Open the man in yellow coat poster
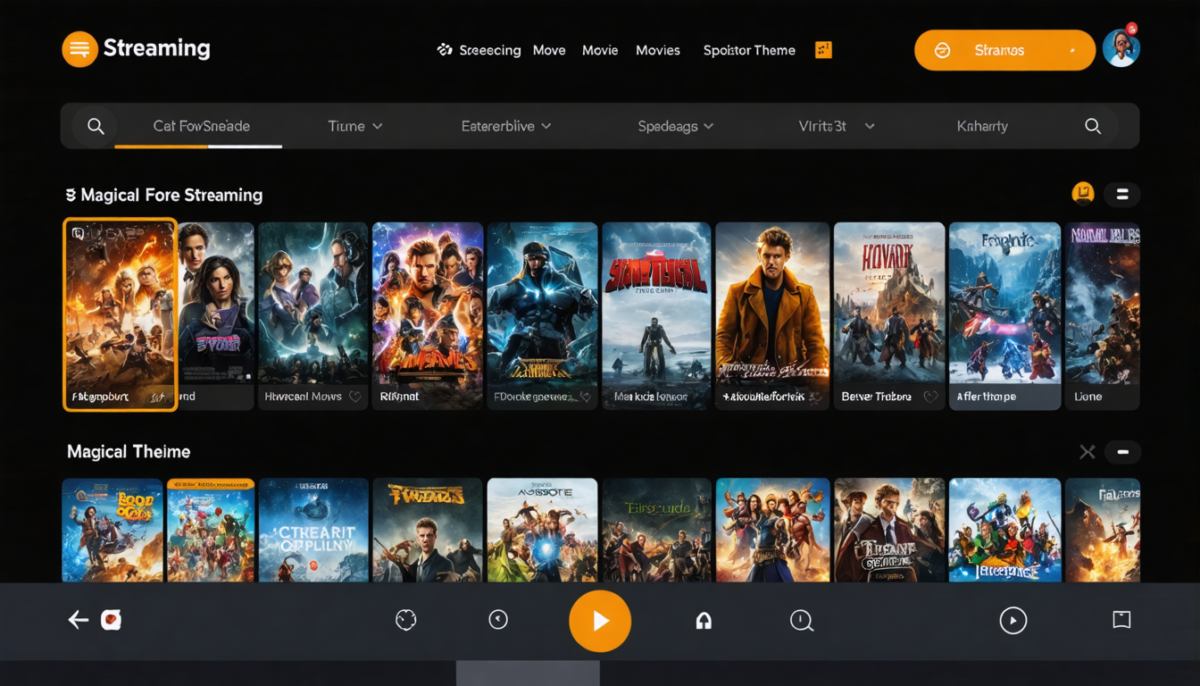This screenshot has height=686, width=1200. 772,315
